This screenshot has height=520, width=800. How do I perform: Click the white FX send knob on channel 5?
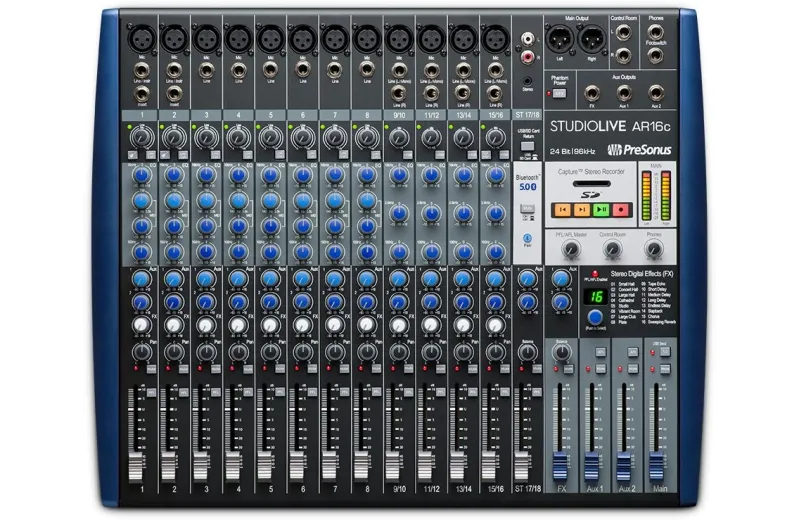[270, 325]
